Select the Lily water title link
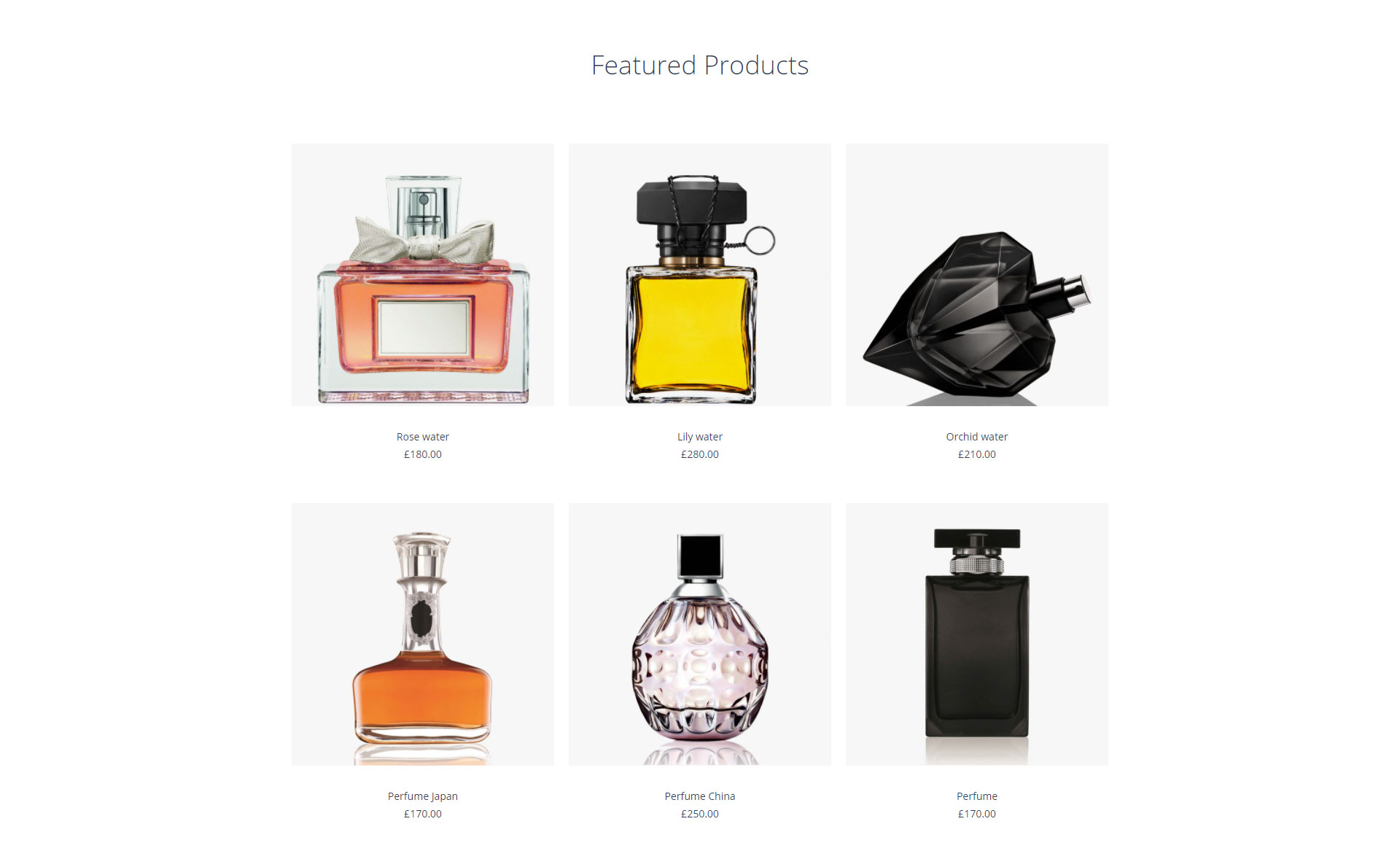Image resolution: width=1400 pixels, height=859 pixels. click(x=700, y=437)
